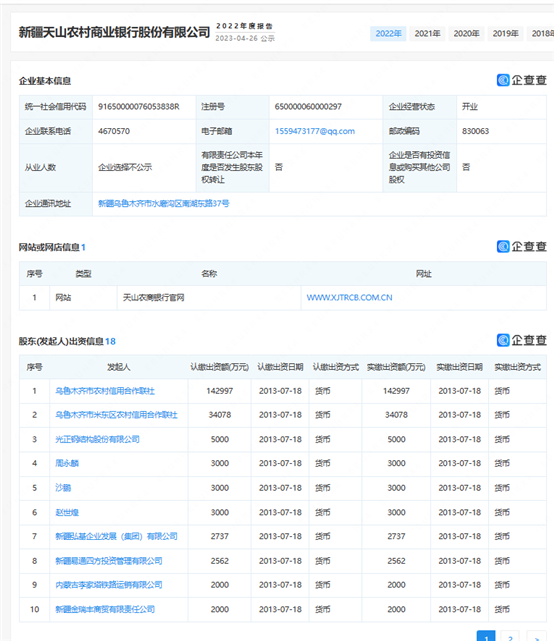The image size is (554, 641).
Task: Click the business status value 开业
Action: (469, 107)
